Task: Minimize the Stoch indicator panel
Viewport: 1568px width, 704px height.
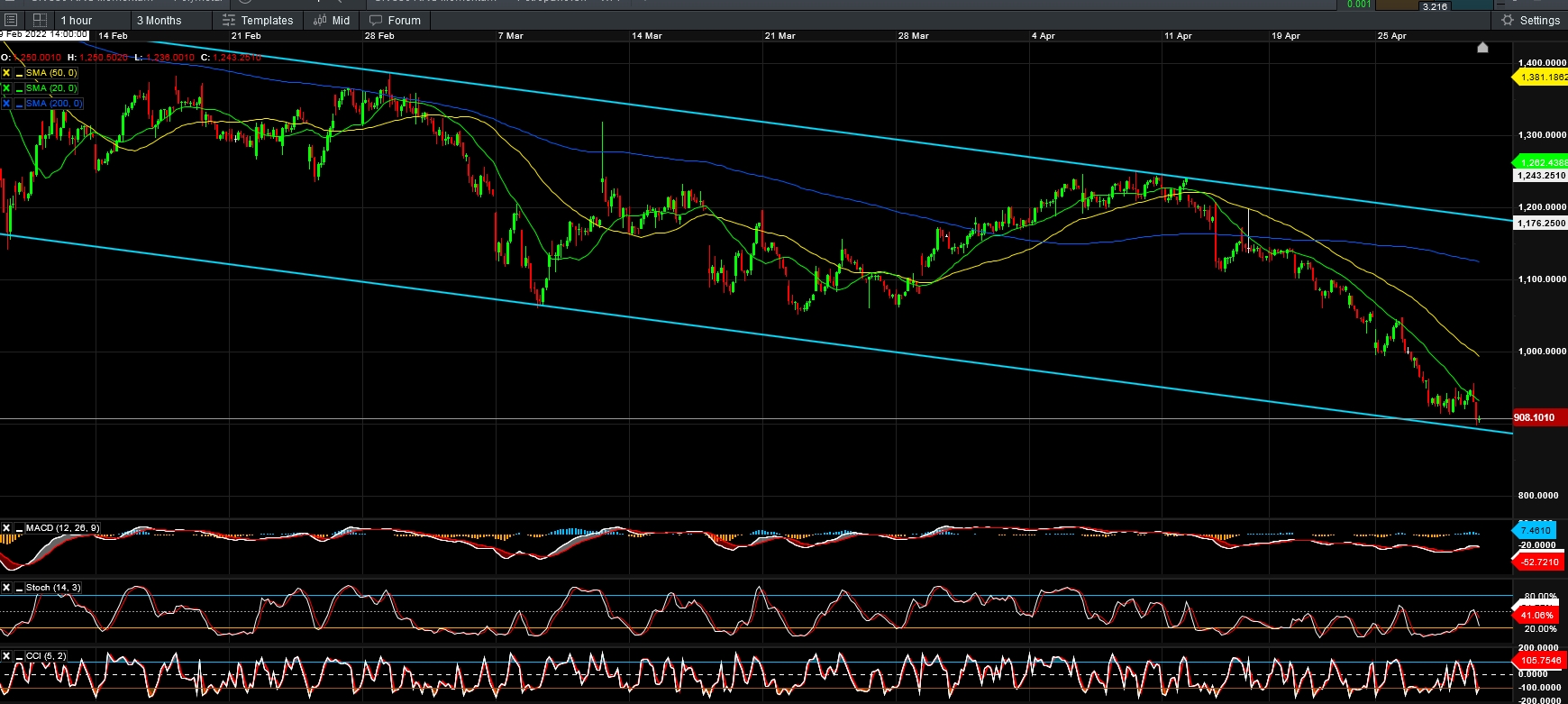Action: (x=19, y=588)
